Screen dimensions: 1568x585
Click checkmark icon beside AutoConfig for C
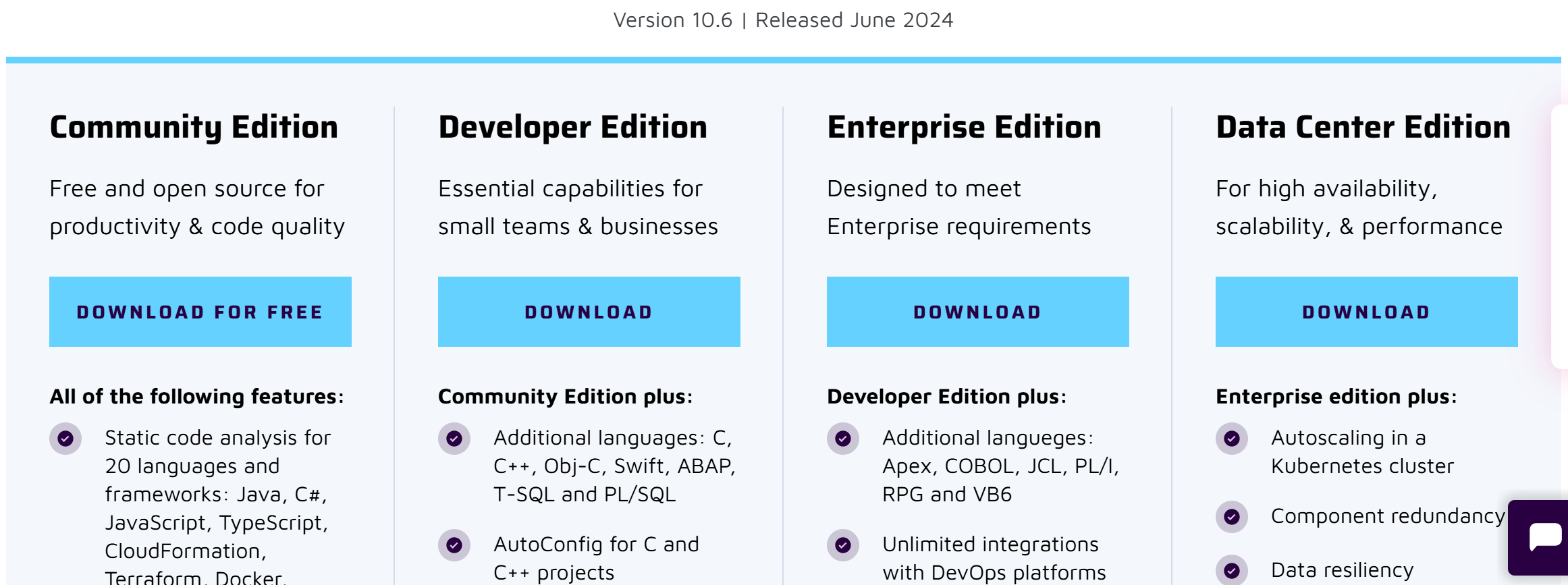point(454,545)
